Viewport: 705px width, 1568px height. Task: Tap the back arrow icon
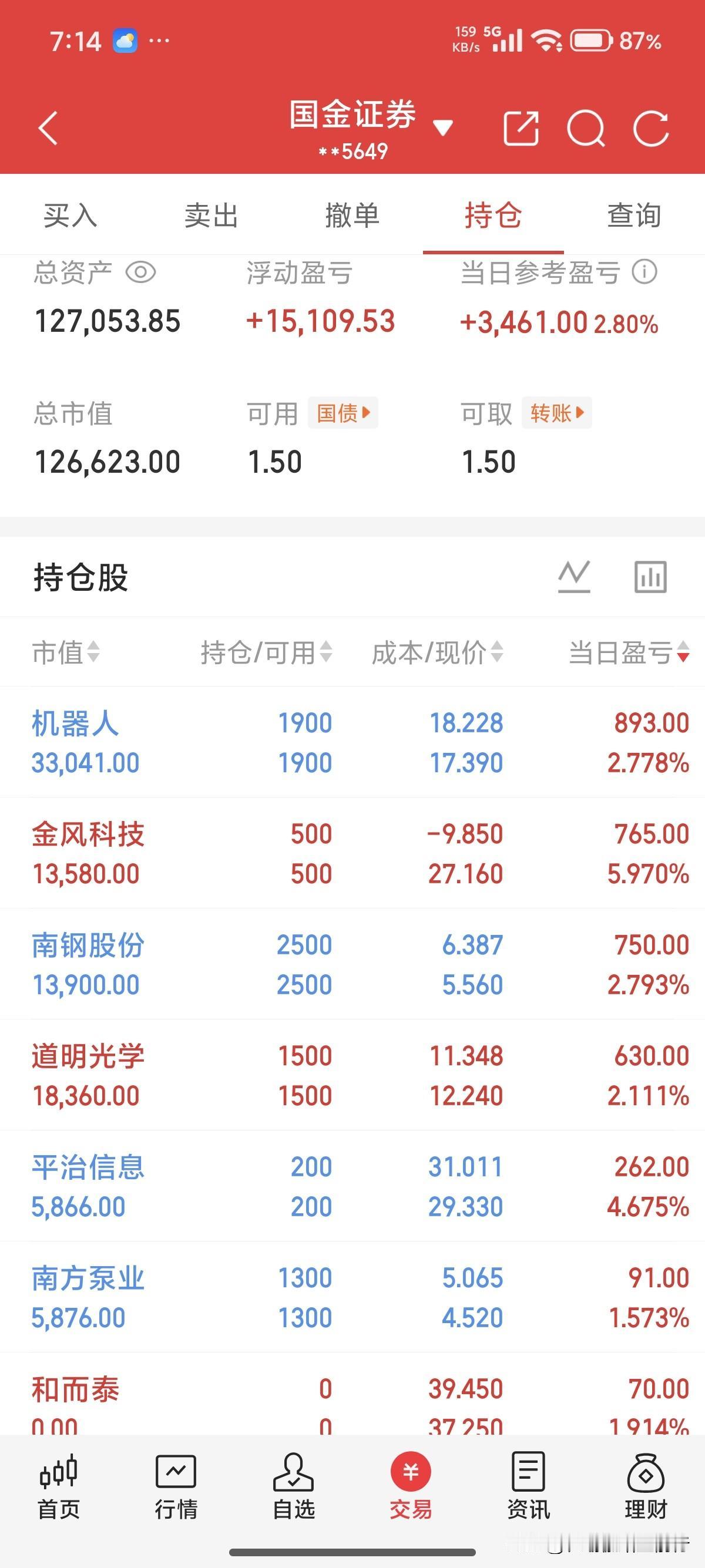pyautogui.click(x=48, y=129)
